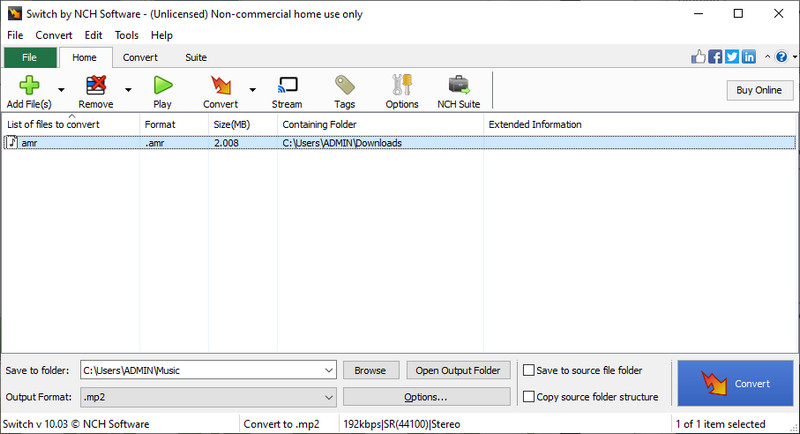Switch to the Convert ribbon tab

140,58
